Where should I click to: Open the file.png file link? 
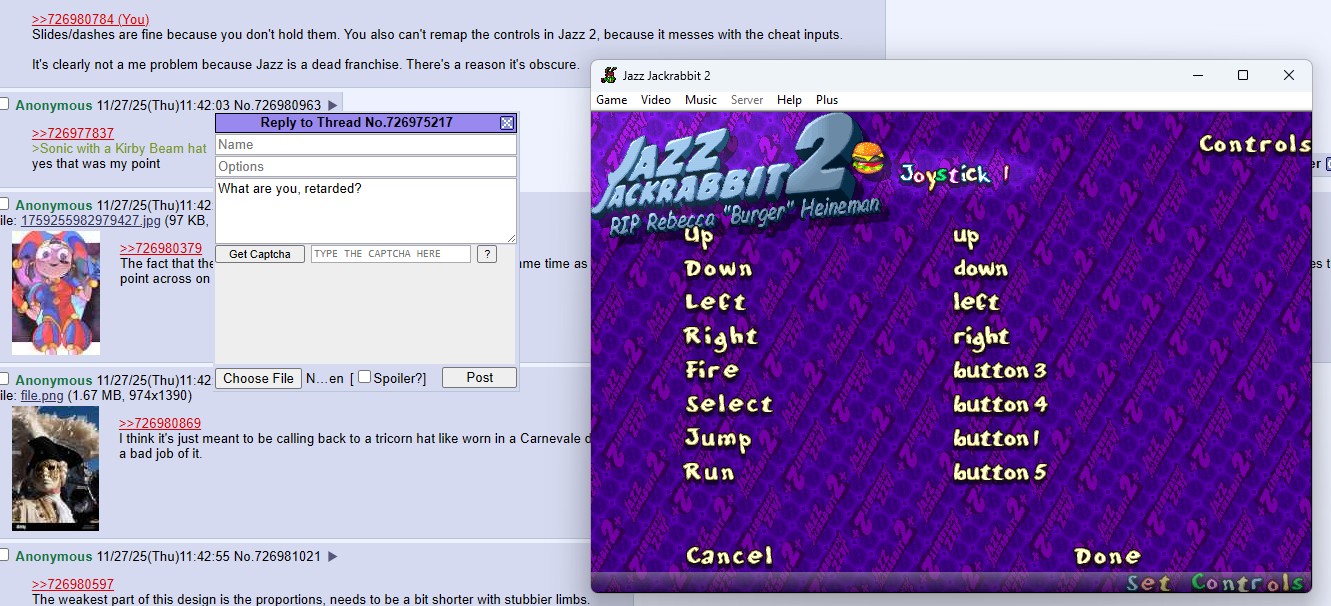pyautogui.click(x=42, y=395)
